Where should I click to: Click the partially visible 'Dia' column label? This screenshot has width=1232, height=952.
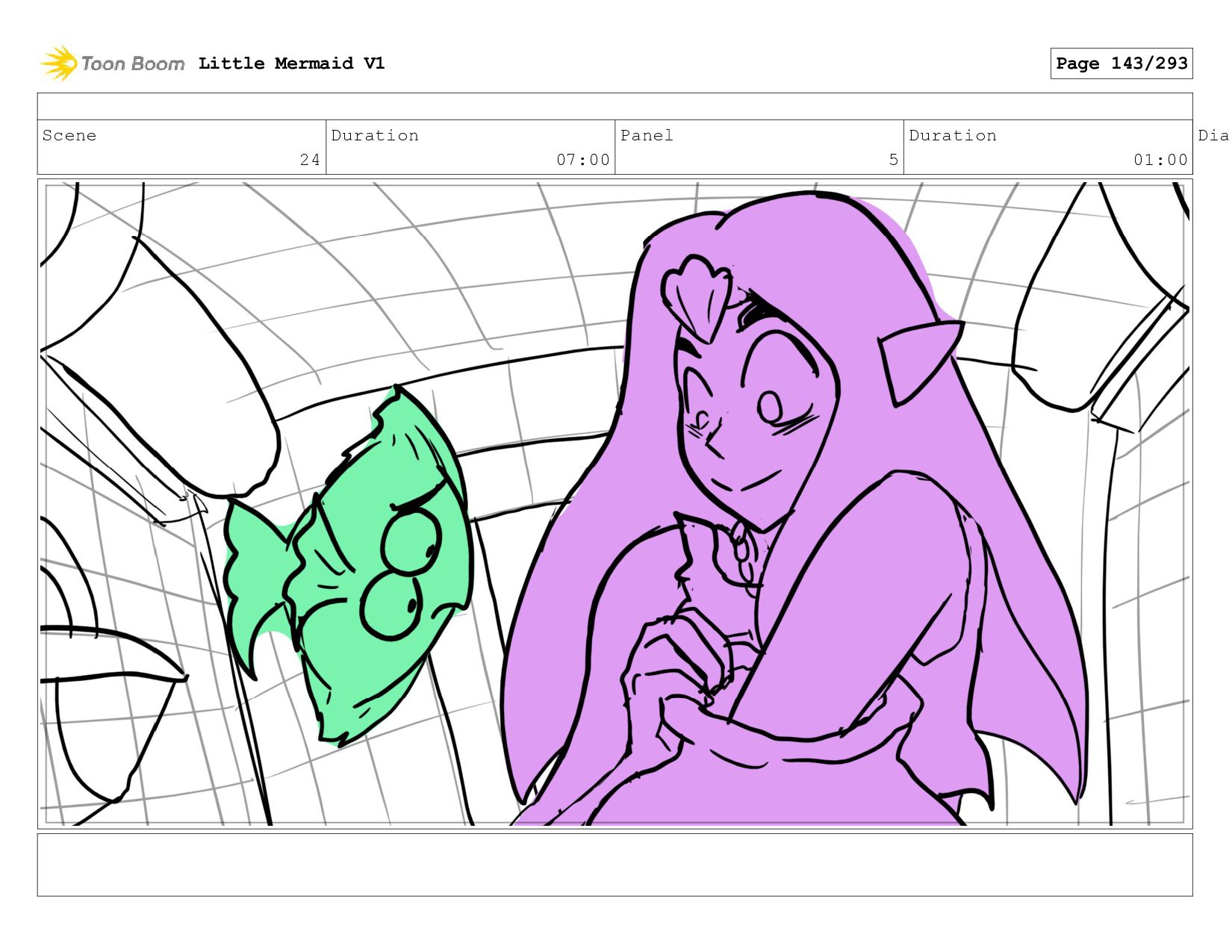[x=1213, y=135]
